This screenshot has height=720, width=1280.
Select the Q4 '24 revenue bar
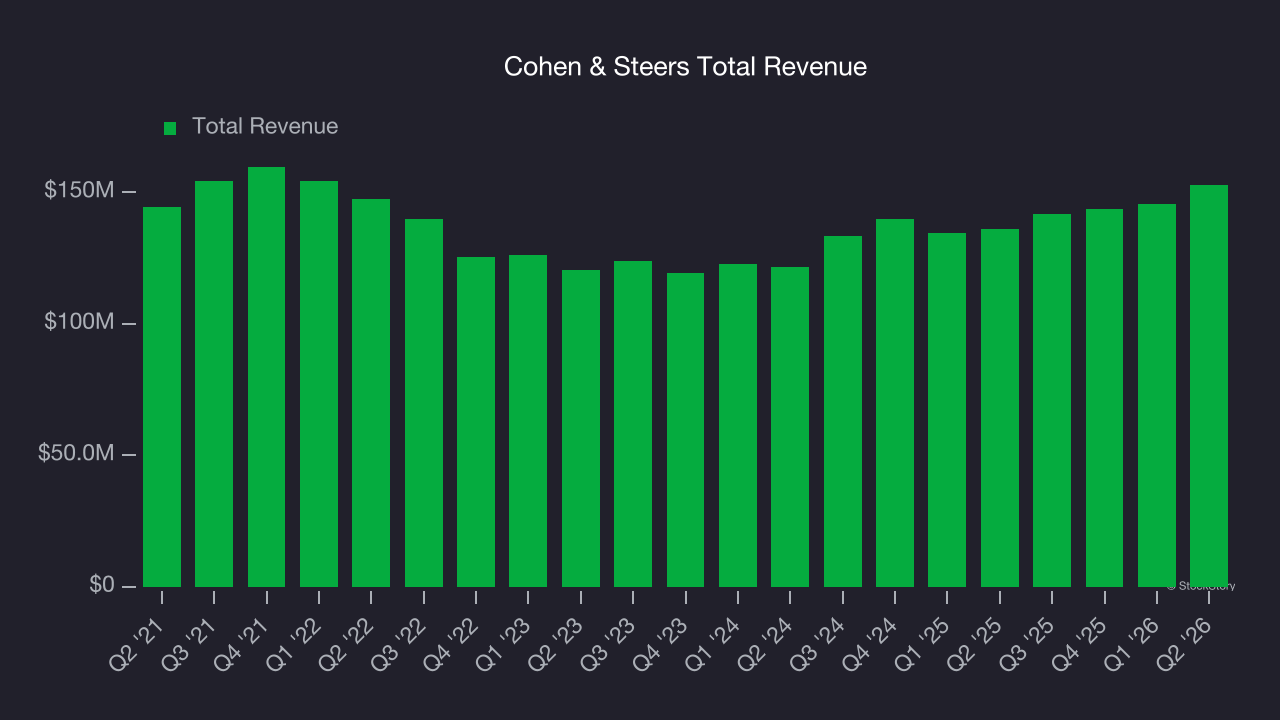pos(895,403)
